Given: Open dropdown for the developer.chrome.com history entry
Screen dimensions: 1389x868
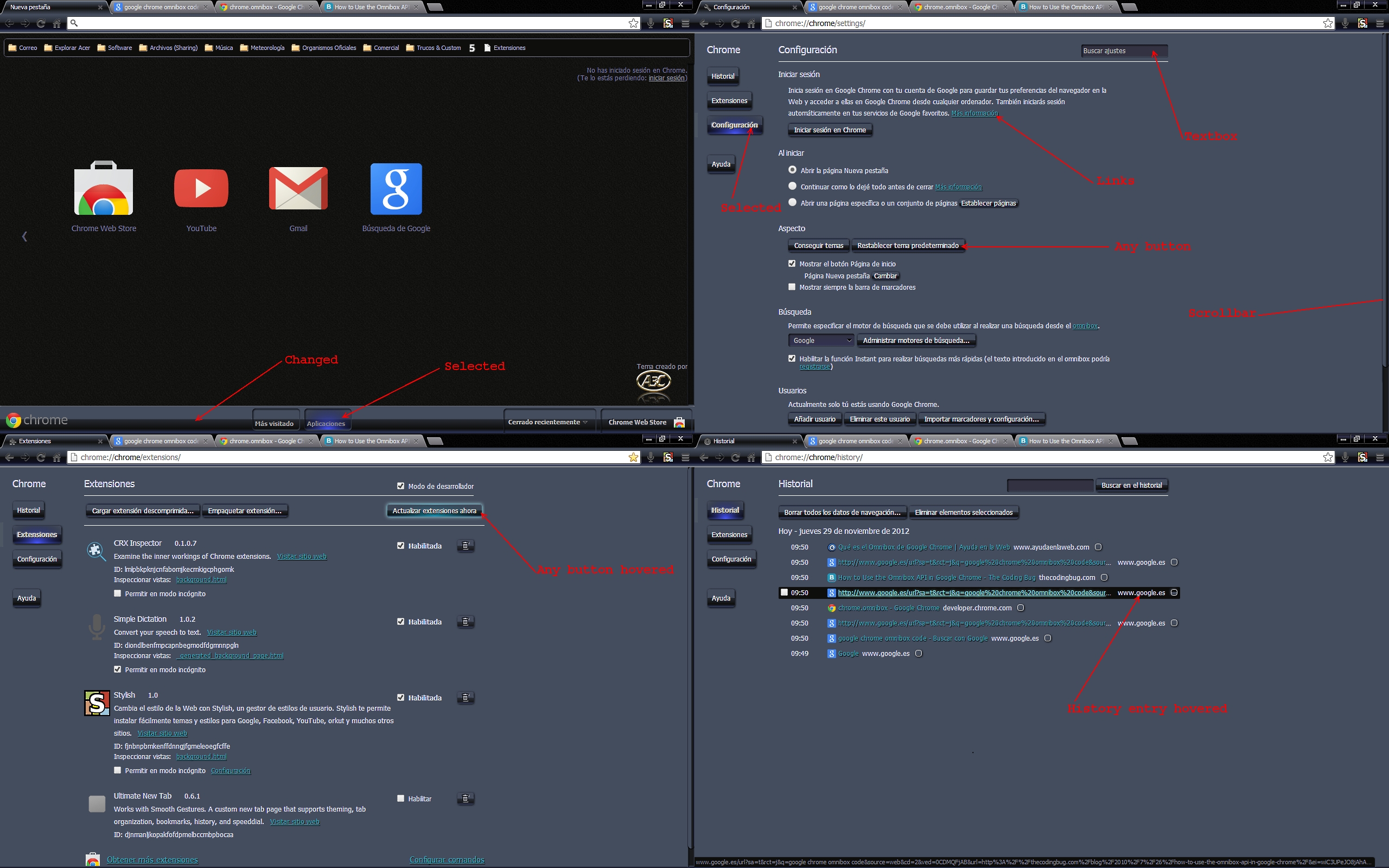Looking at the screenshot, I should pos(1020,608).
